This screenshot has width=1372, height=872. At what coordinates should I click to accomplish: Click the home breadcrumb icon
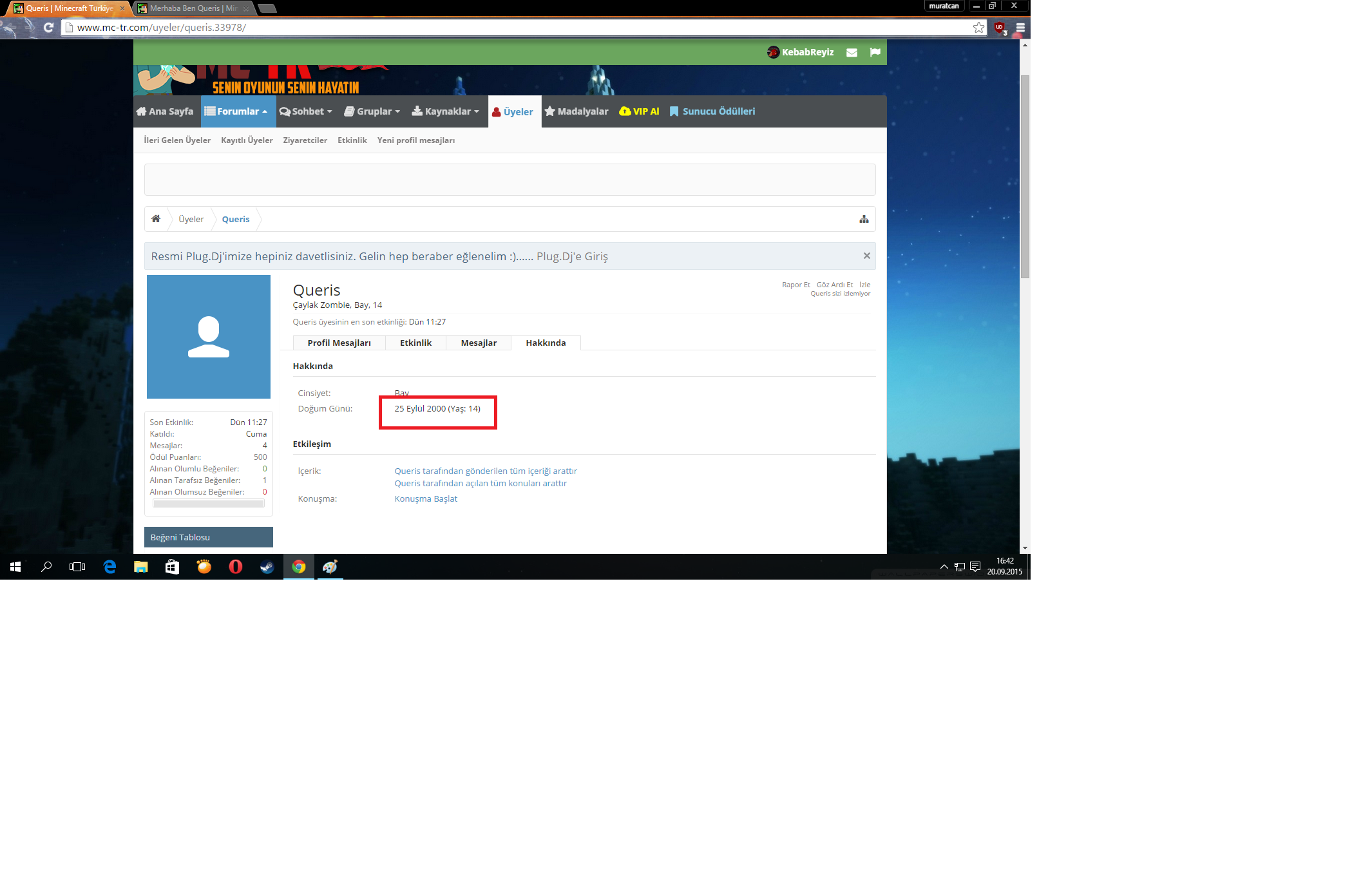point(156,219)
